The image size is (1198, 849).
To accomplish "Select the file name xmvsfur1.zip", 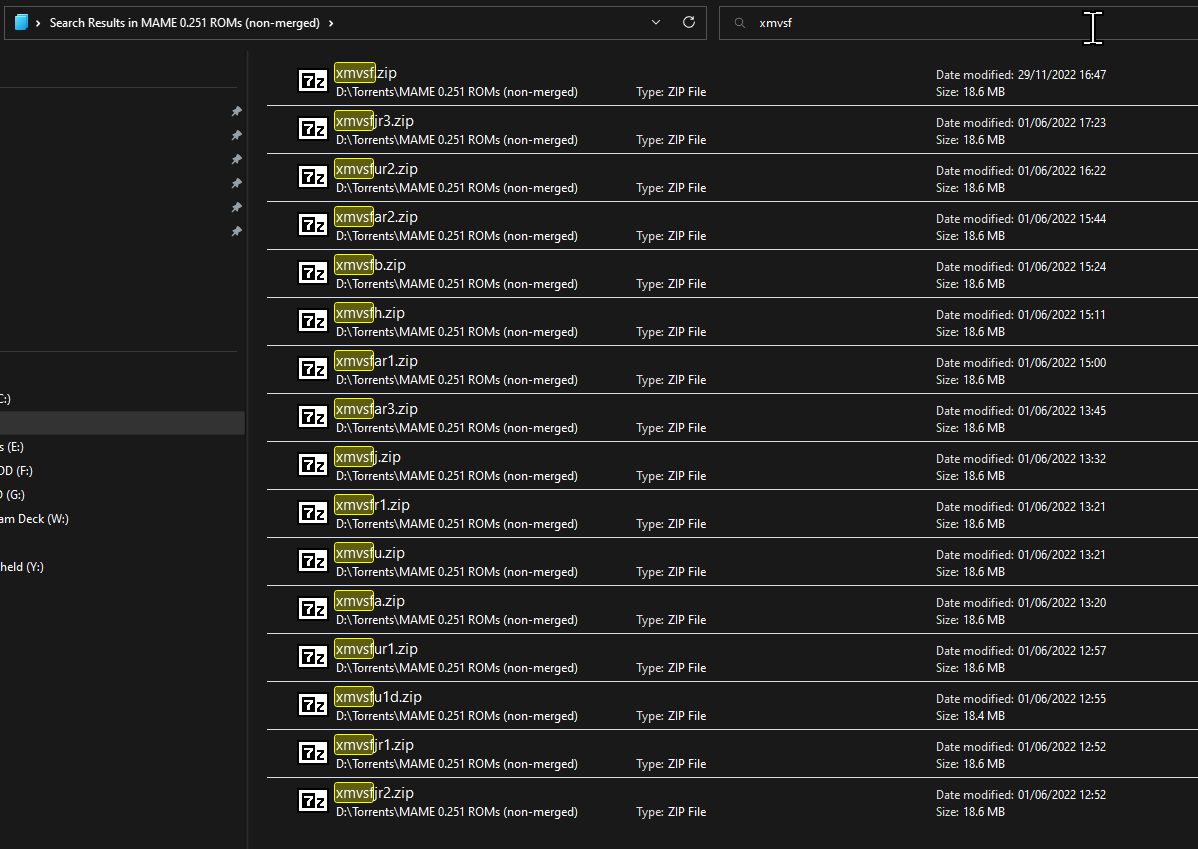I will [377, 650].
